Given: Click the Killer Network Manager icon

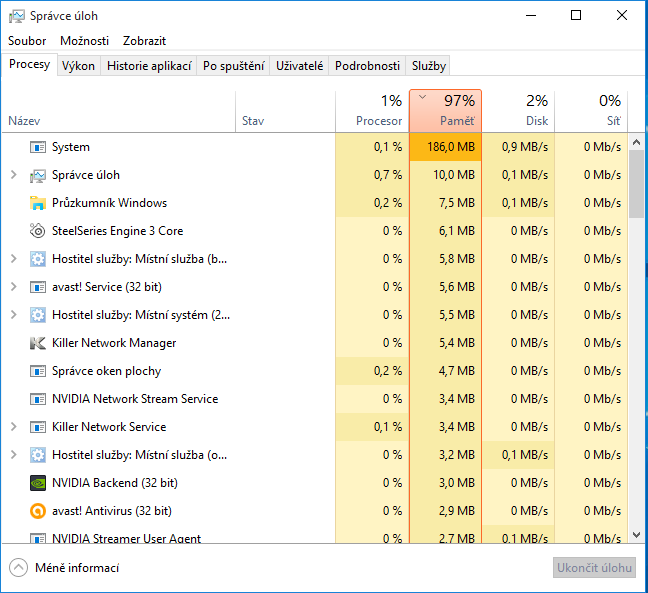Looking at the screenshot, I should pyautogui.click(x=38, y=343).
